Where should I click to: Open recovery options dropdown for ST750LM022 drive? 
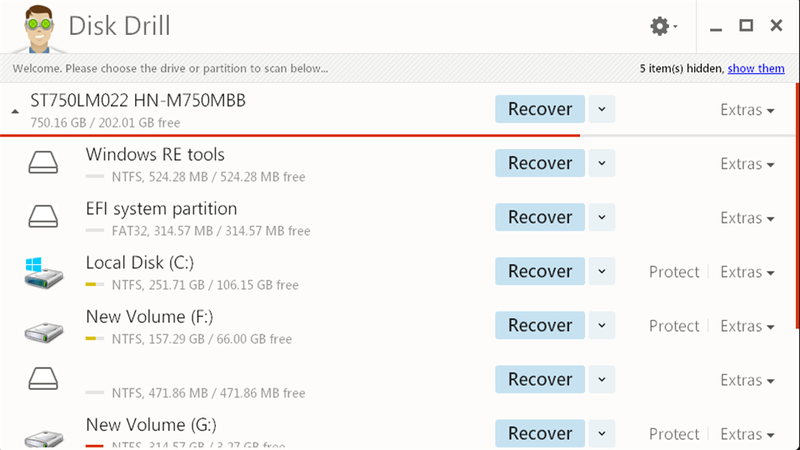[x=601, y=109]
